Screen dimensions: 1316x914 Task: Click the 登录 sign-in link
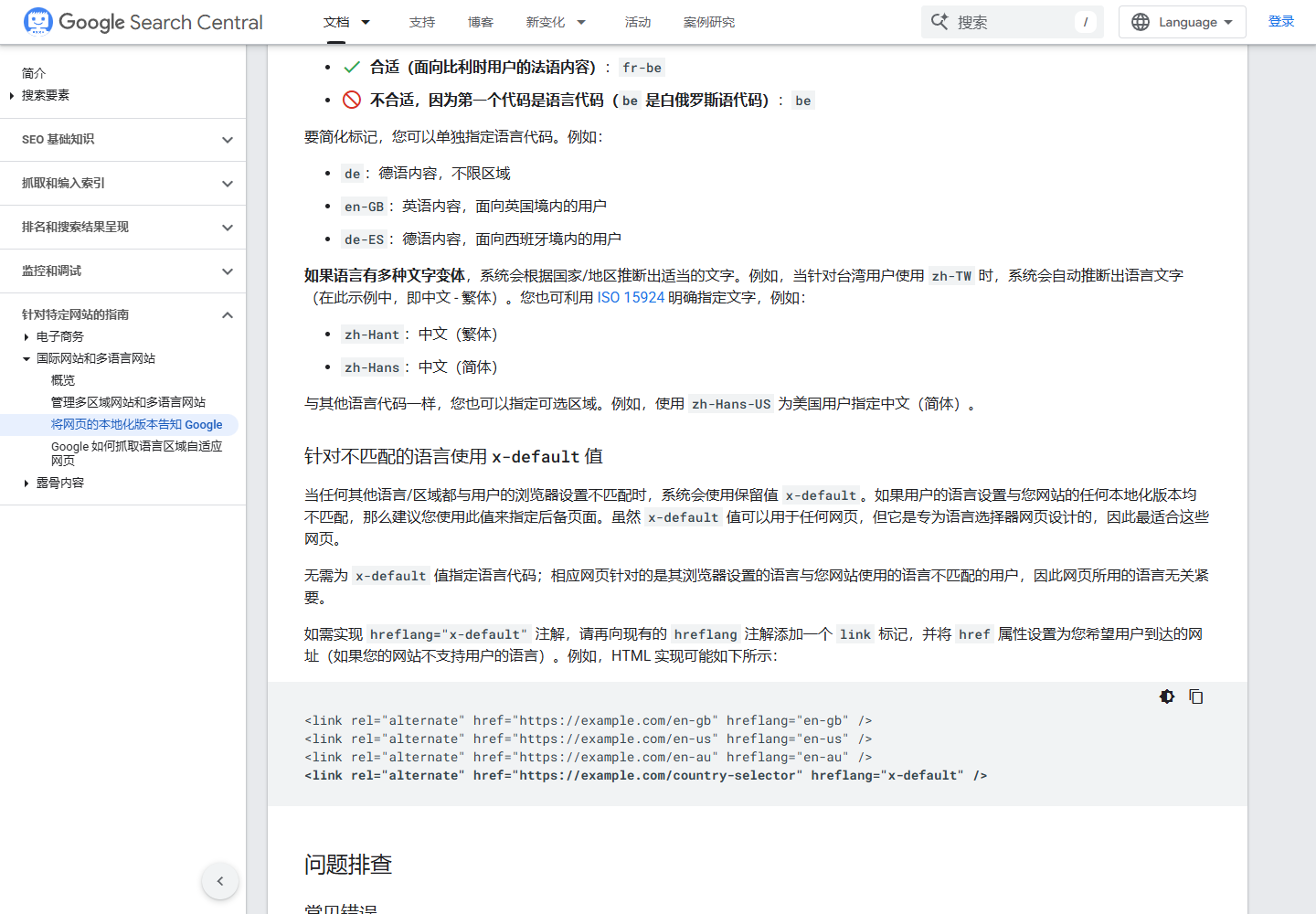(1281, 22)
